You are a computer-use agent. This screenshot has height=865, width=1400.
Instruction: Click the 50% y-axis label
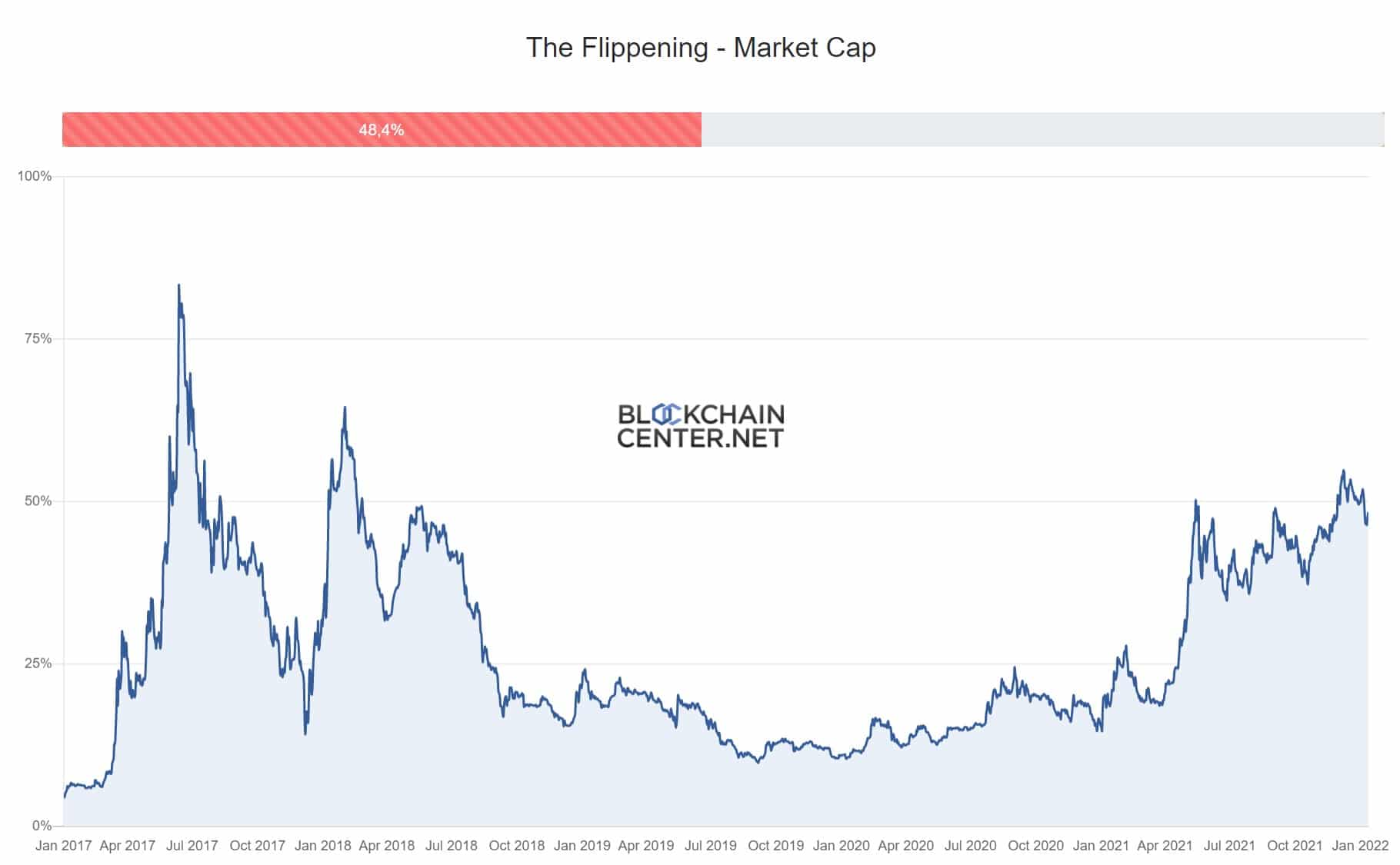click(x=38, y=501)
